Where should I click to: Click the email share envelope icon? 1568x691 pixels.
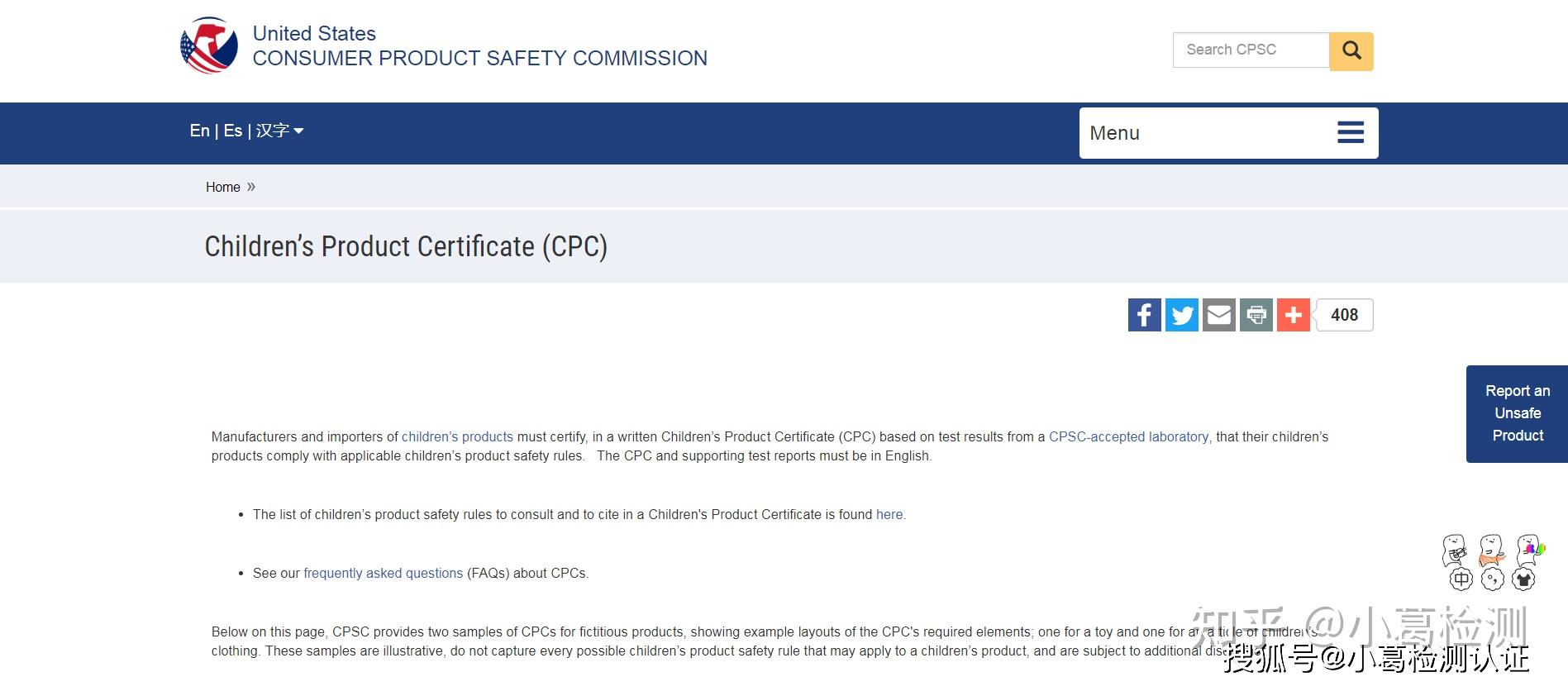[x=1218, y=315]
